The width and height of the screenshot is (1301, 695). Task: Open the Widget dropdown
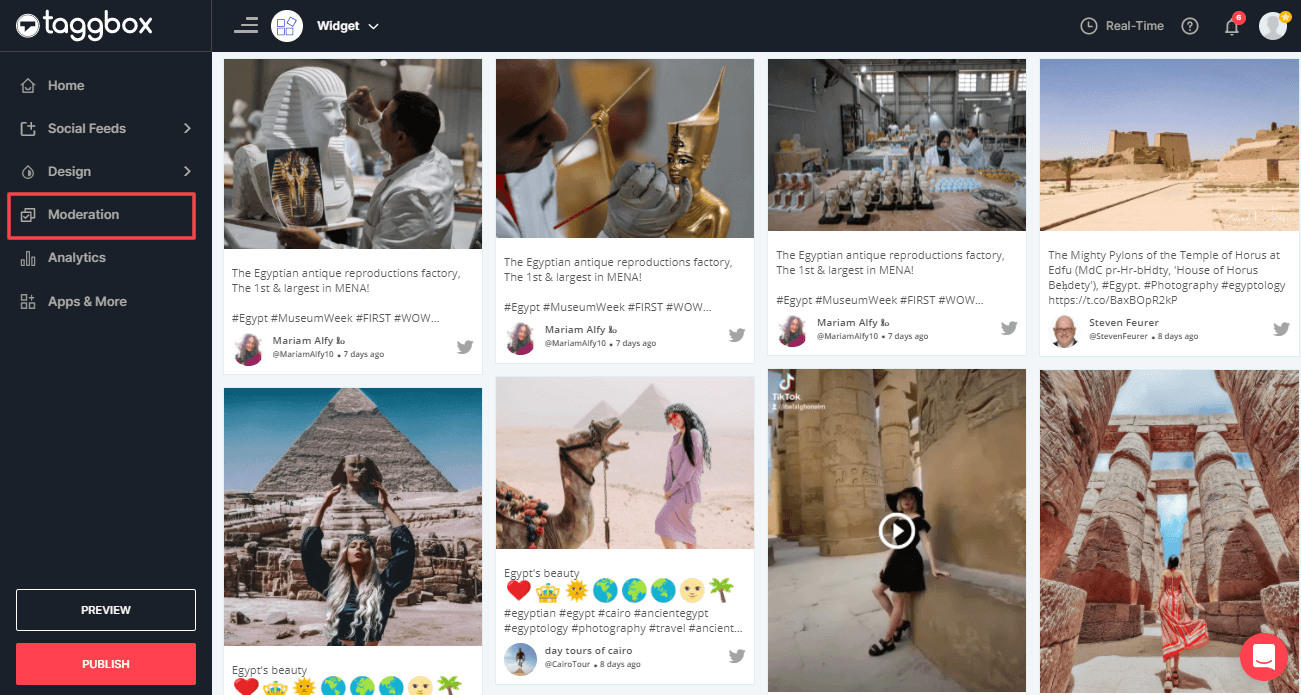[348, 26]
